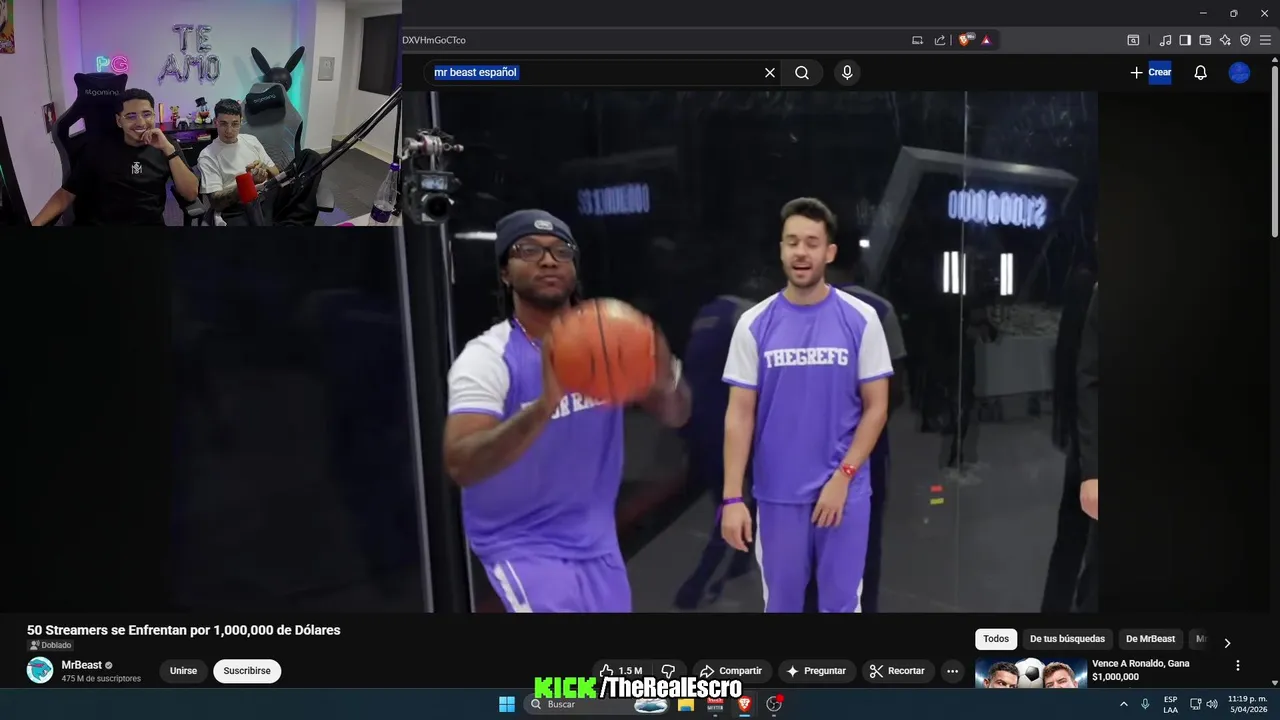Click the video title '50 Streamers se Enfrentan'
Image resolution: width=1280 pixels, height=720 pixels.
[x=184, y=630]
